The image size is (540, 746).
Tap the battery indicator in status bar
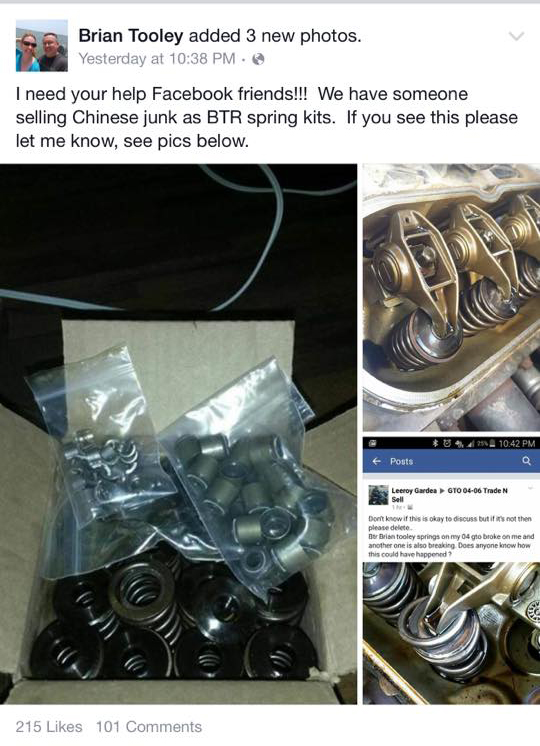click(x=492, y=443)
